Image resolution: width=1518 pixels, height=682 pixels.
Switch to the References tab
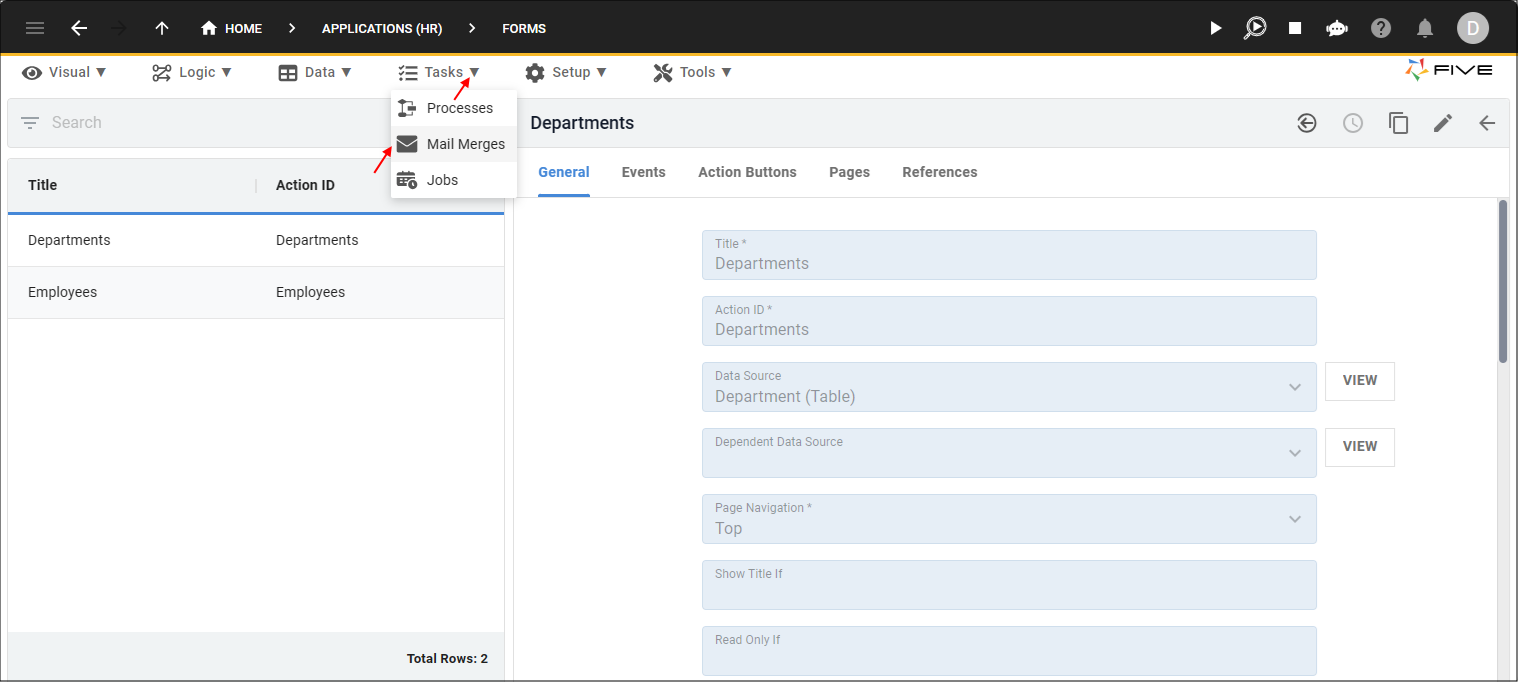939,172
